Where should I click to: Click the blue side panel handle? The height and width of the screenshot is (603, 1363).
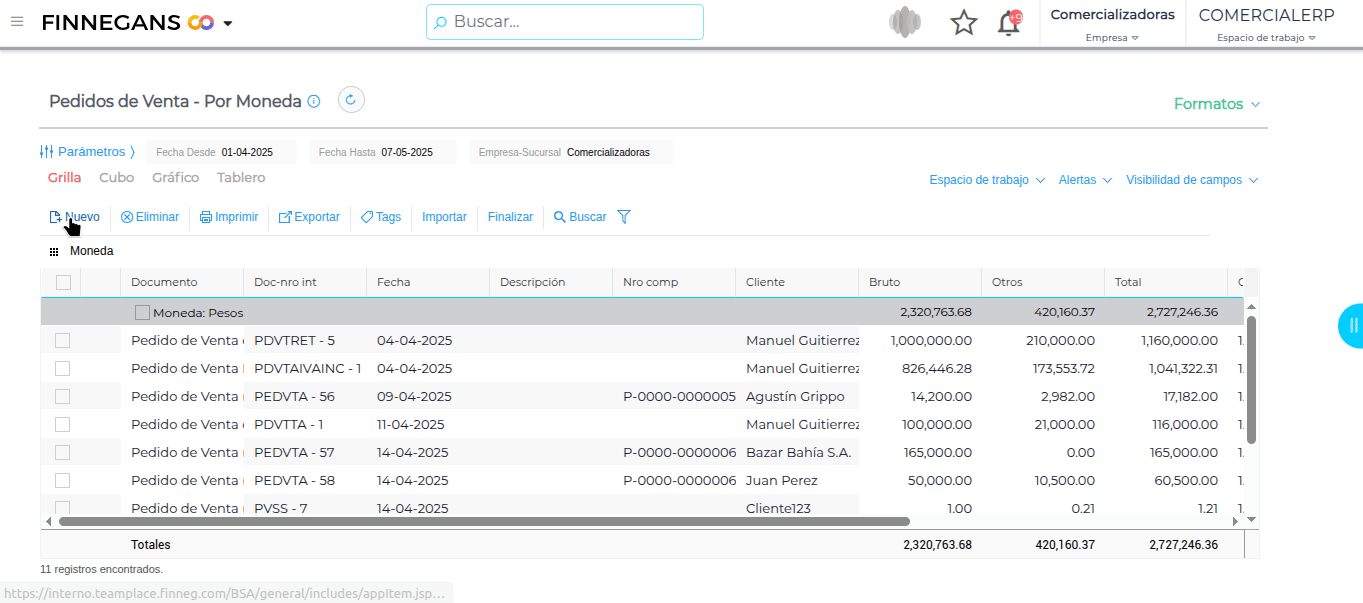point(1351,325)
